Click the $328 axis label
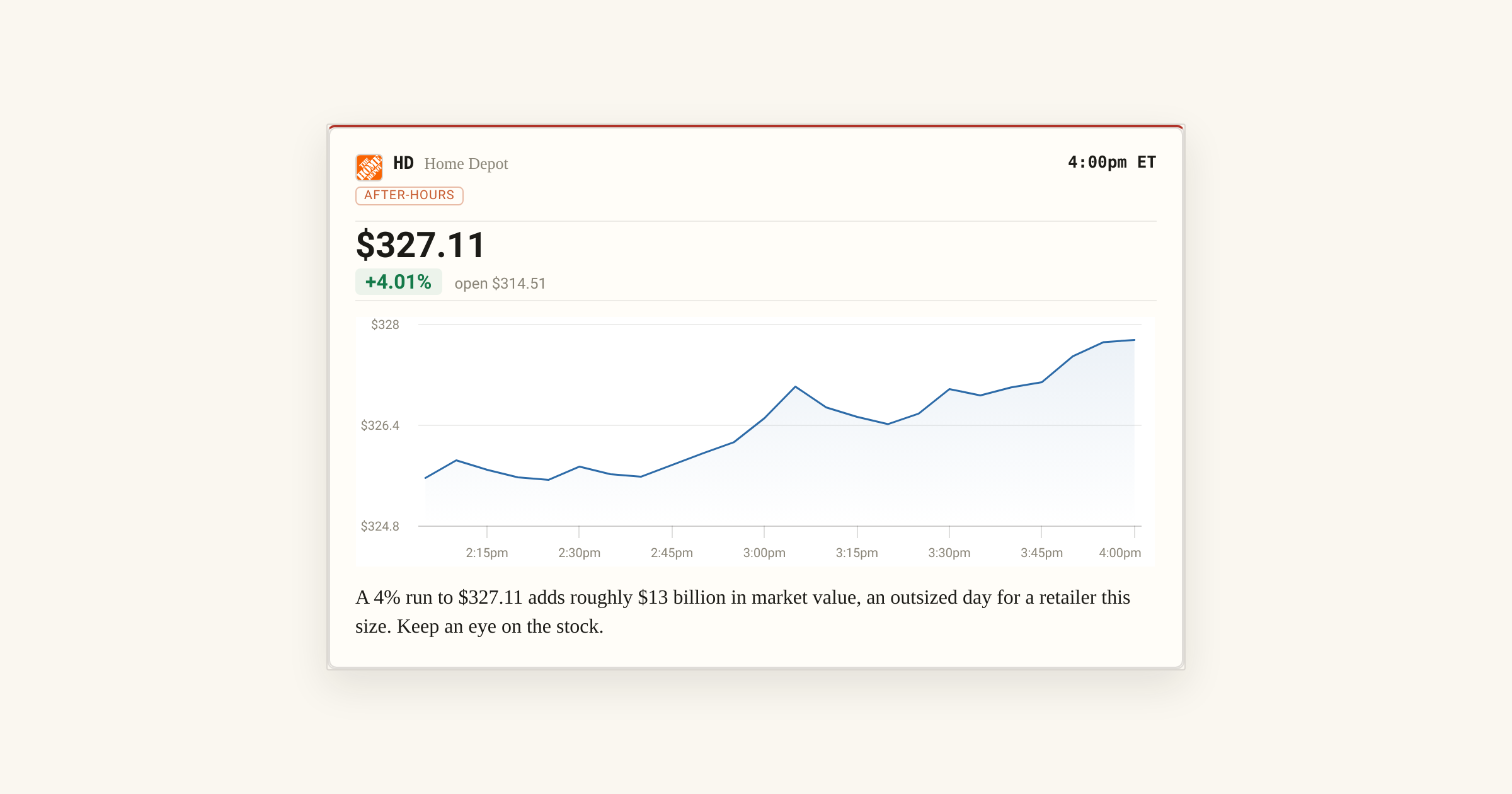 click(x=385, y=325)
